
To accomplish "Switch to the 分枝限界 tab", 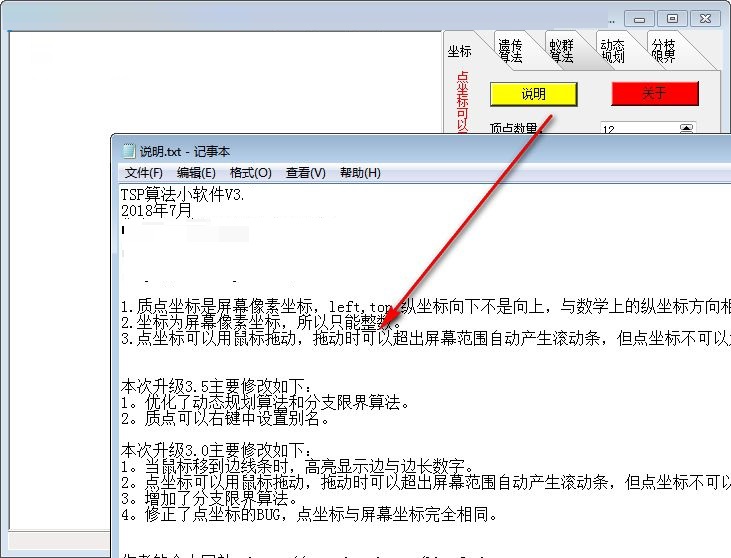I will pos(663,51).
